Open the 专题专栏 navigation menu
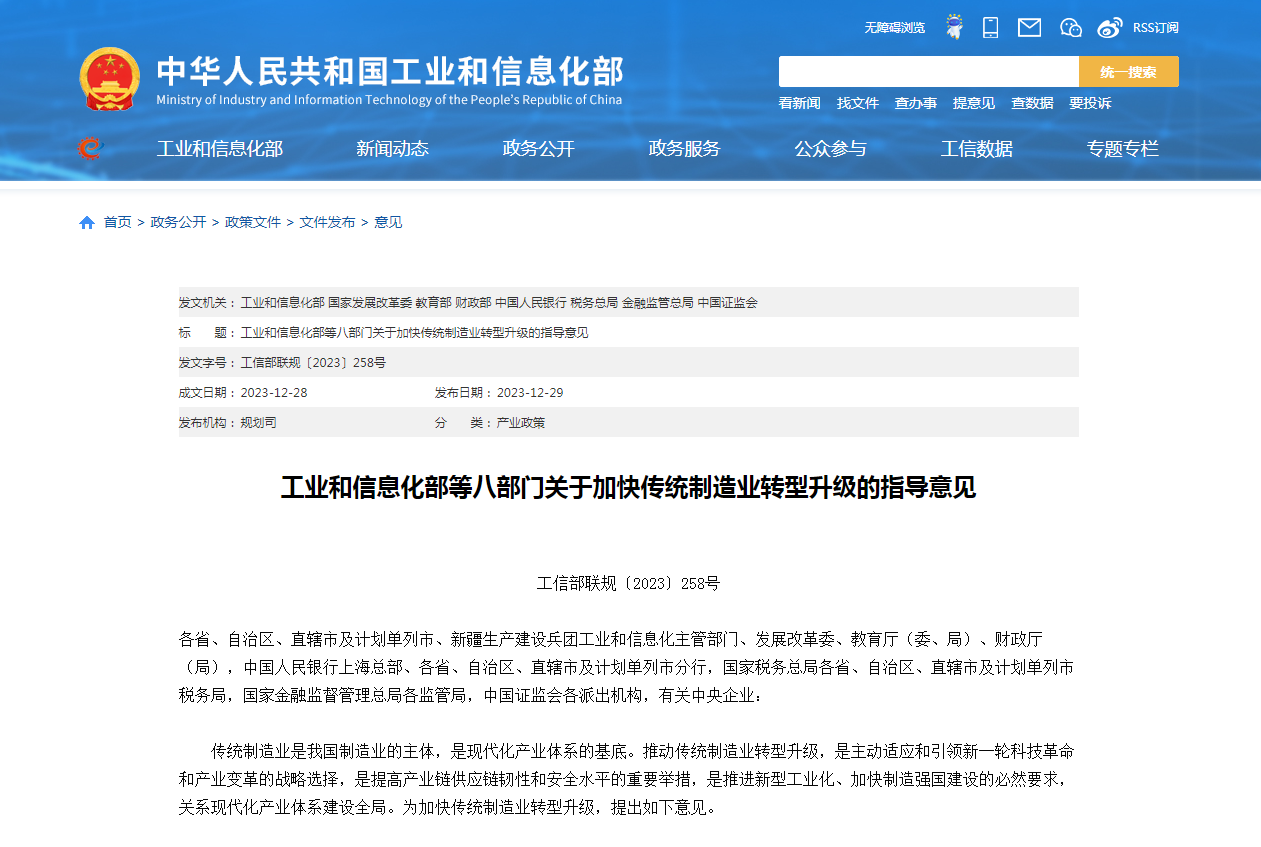 pos(1122,148)
